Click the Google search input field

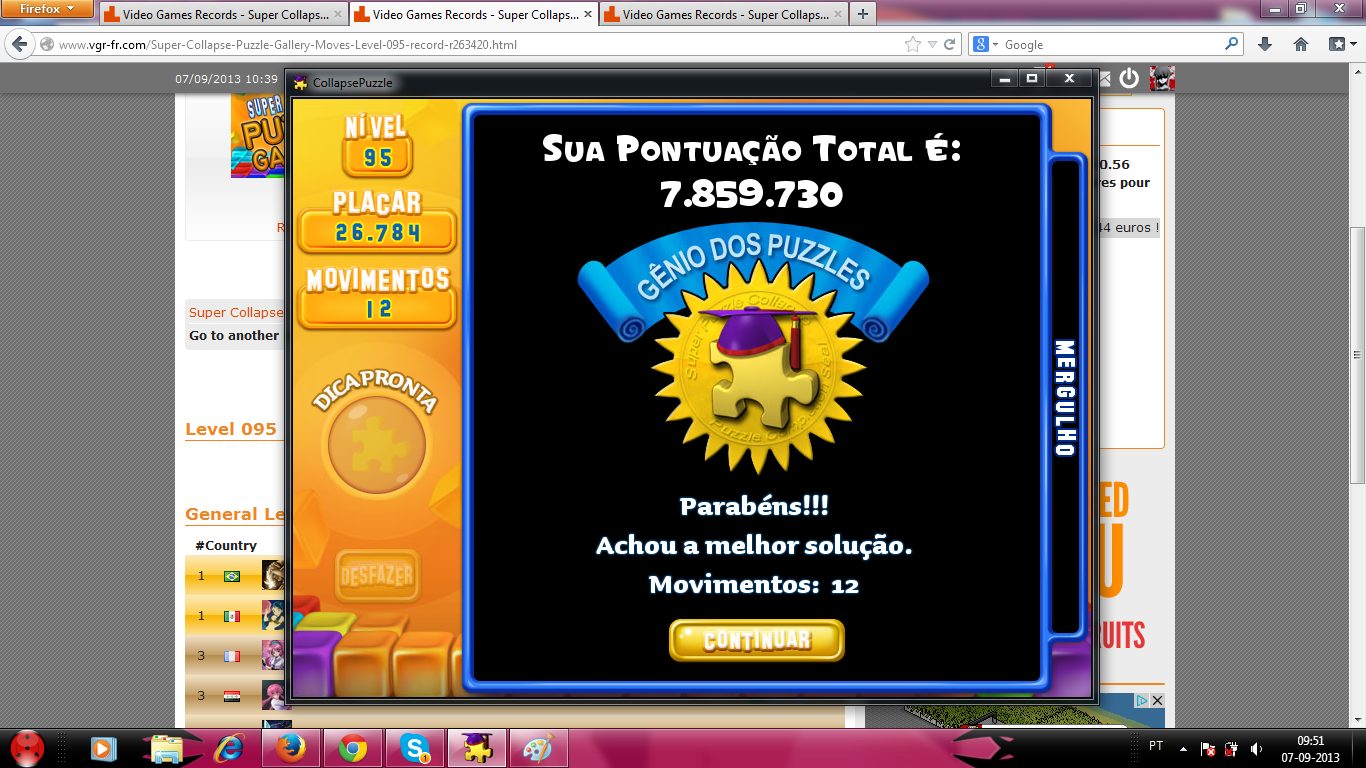(x=1110, y=44)
